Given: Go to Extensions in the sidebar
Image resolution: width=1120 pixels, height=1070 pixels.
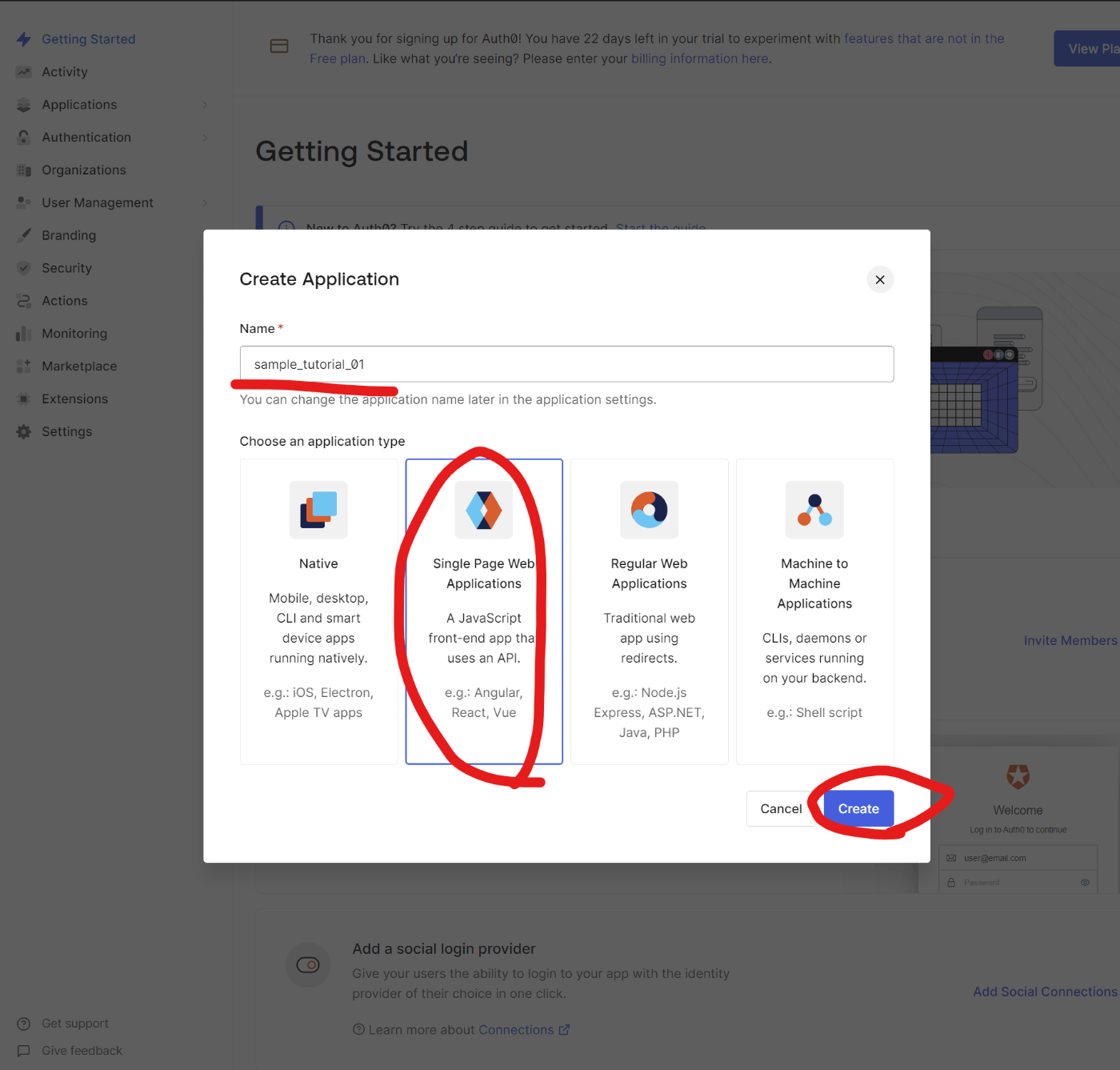Looking at the screenshot, I should [75, 399].
